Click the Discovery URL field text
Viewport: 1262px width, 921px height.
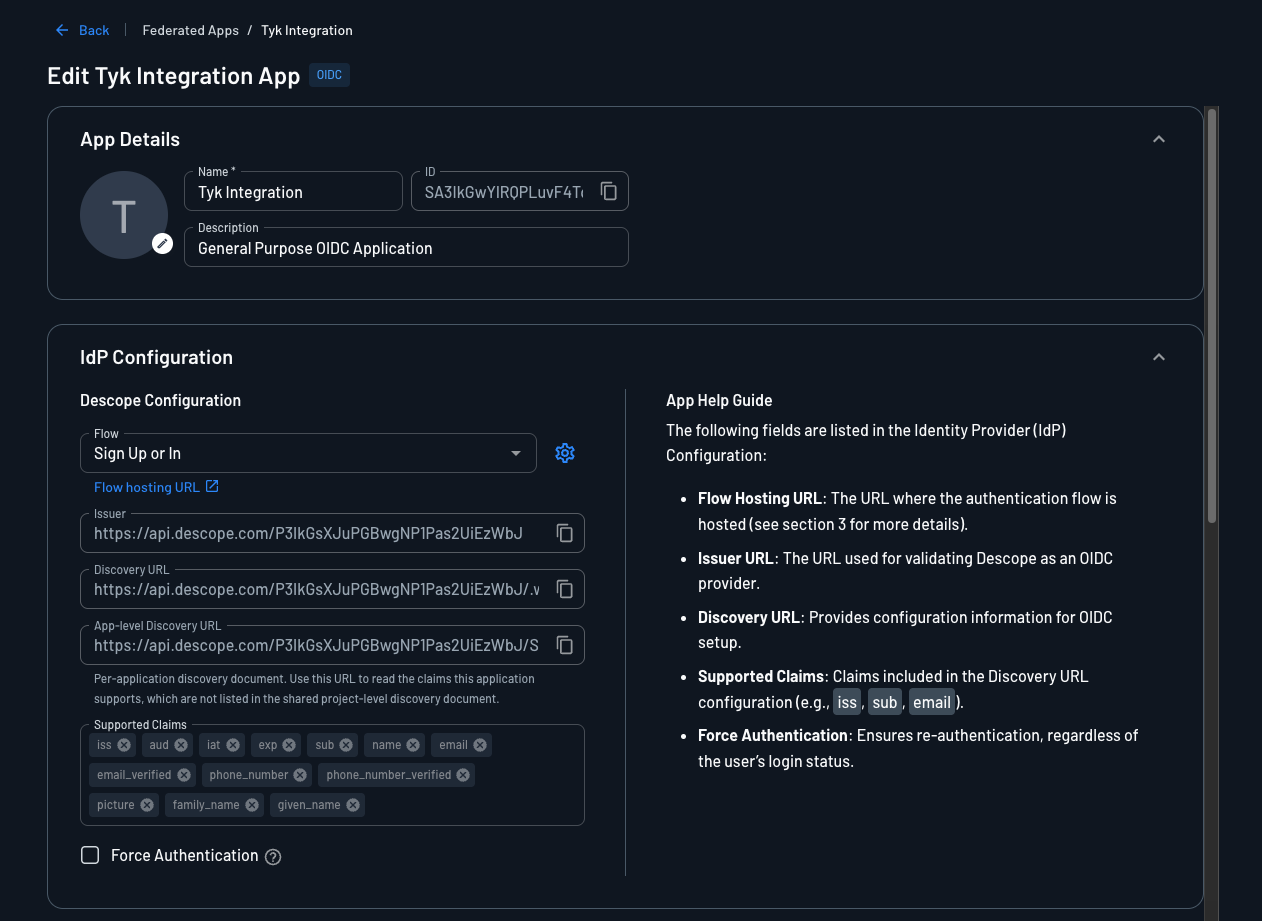click(x=317, y=590)
